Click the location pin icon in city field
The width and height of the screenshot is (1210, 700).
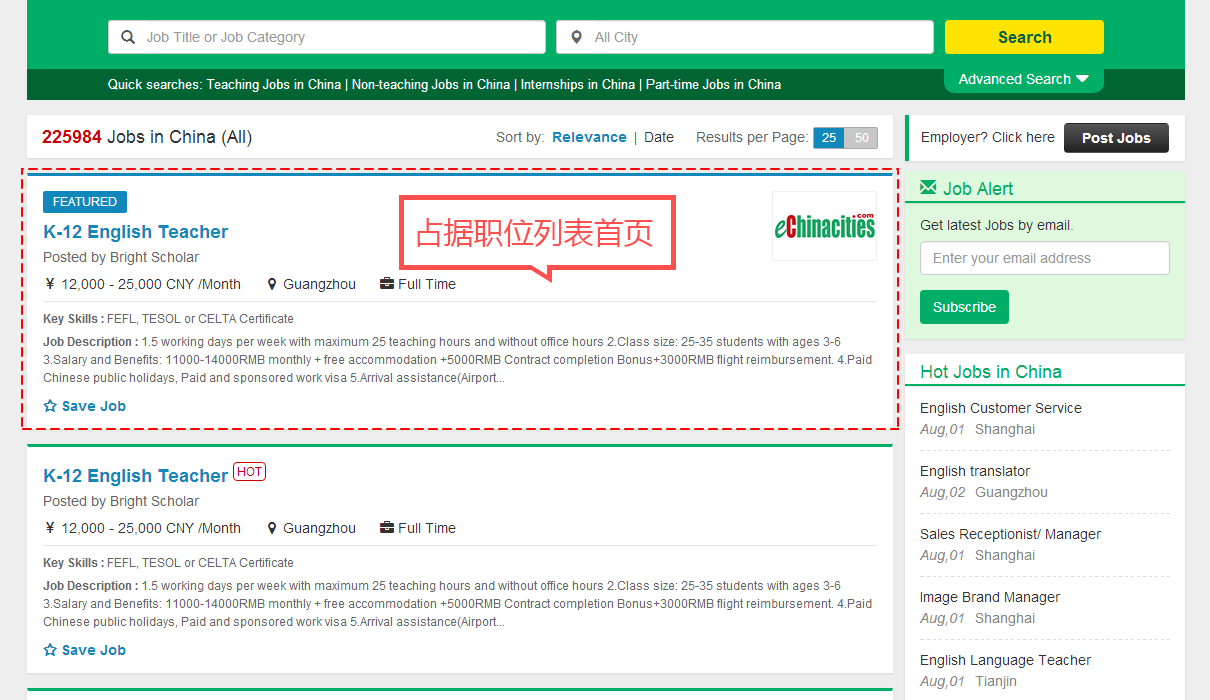576,37
